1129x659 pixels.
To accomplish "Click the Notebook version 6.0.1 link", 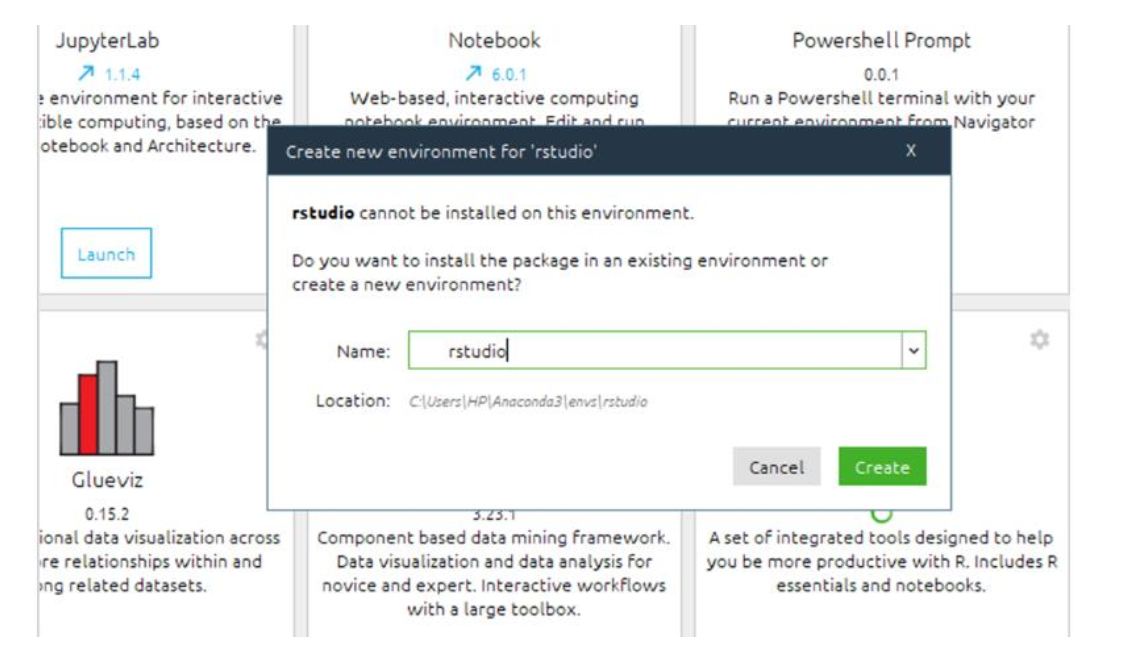I will point(509,75).
